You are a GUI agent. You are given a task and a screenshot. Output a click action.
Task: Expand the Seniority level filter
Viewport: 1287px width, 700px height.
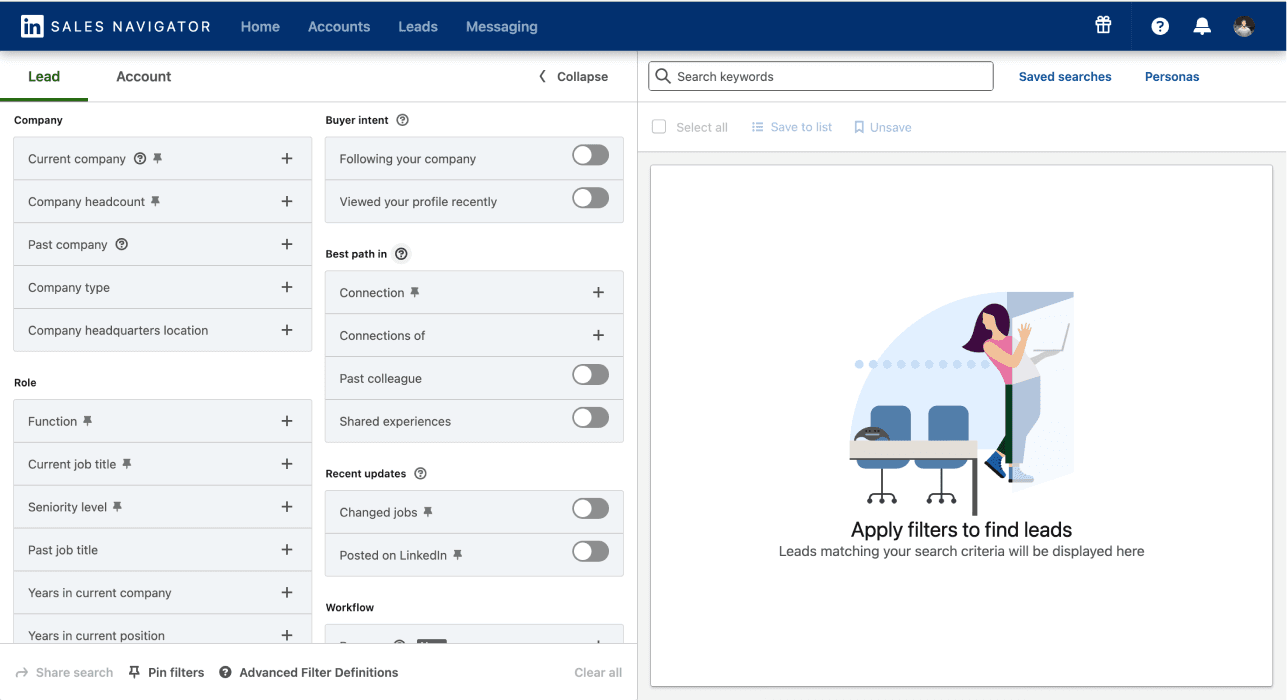(x=288, y=506)
